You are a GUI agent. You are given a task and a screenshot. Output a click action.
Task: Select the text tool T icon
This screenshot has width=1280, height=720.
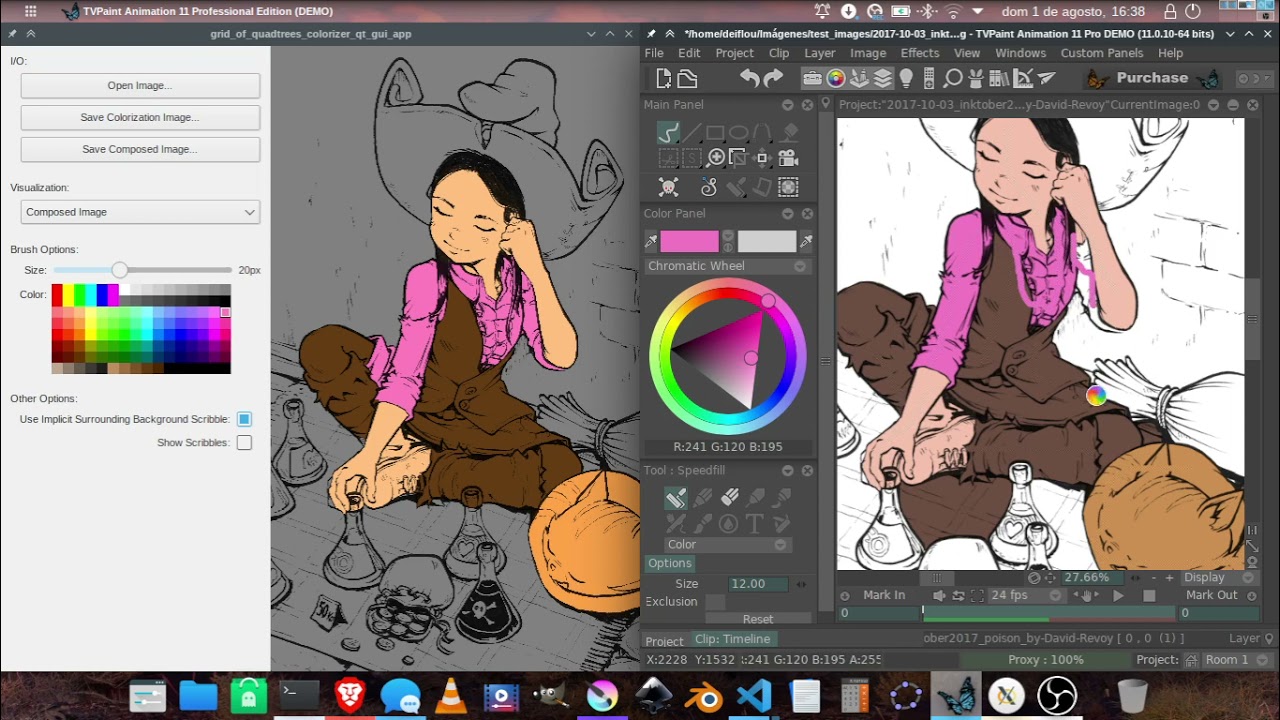pyautogui.click(x=754, y=523)
